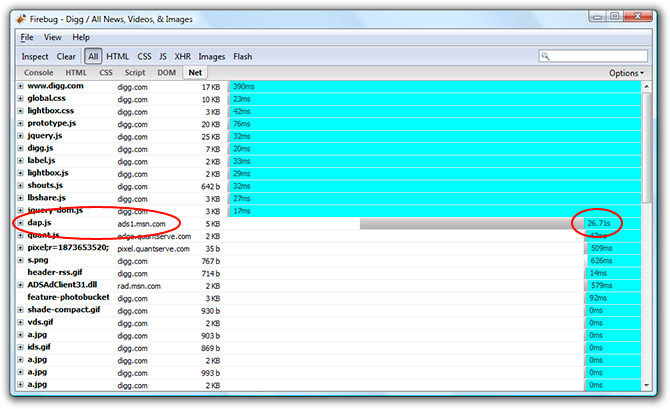Expand the label.js request row
670x409 pixels.
tap(20, 161)
